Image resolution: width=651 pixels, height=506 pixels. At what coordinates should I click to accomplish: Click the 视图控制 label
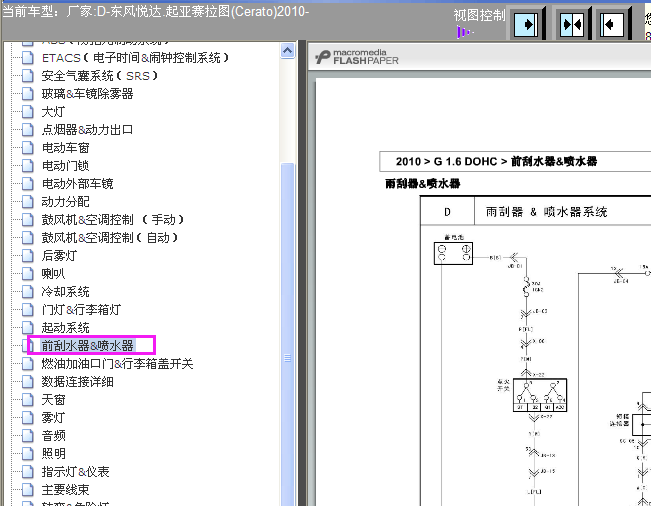tap(480, 15)
